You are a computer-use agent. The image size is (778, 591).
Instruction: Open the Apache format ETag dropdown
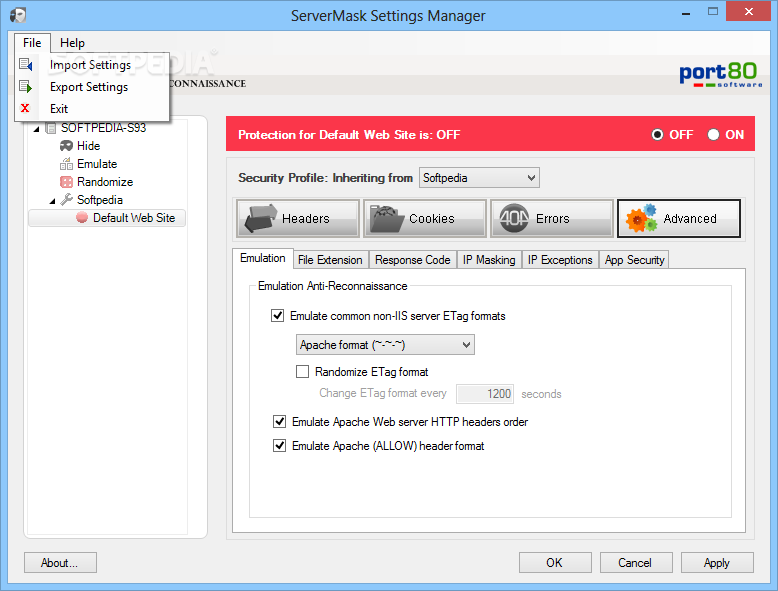(x=385, y=345)
